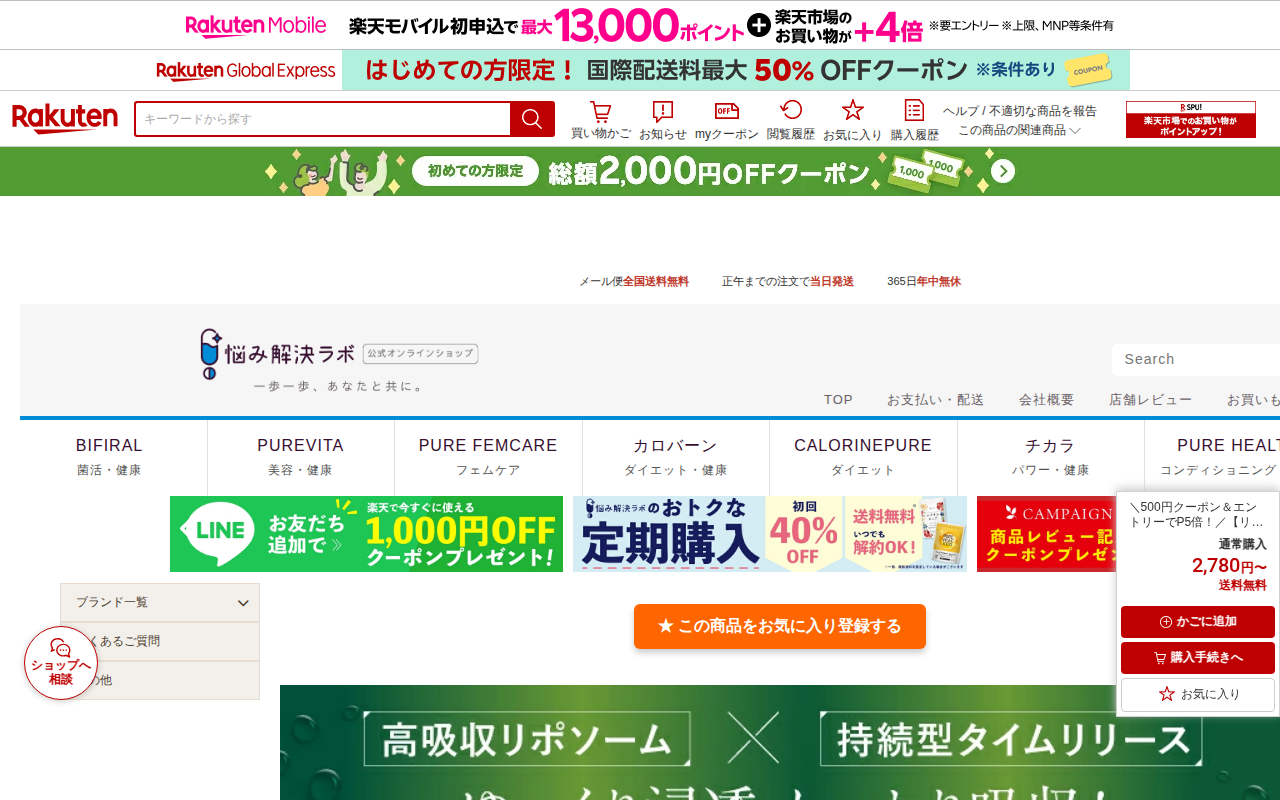Viewport: 1280px width, 800px height.
Task: Select the PURE FEMCARE category
Action: 488,456
